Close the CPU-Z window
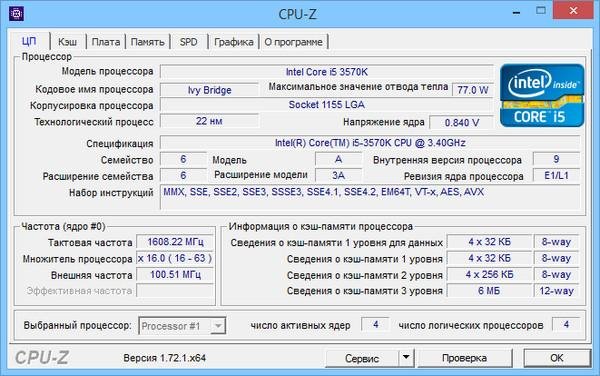The width and height of the screenshot is (600, 376). pos(573,10)
